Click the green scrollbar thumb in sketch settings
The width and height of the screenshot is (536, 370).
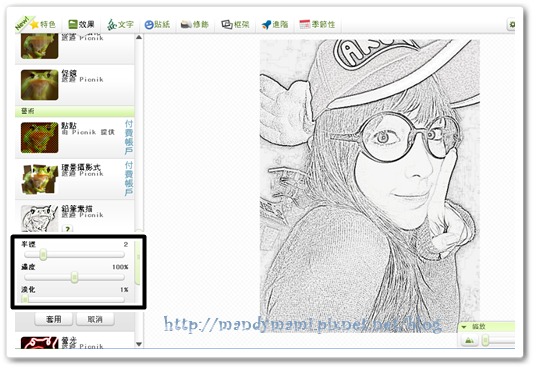click(138, 263)
